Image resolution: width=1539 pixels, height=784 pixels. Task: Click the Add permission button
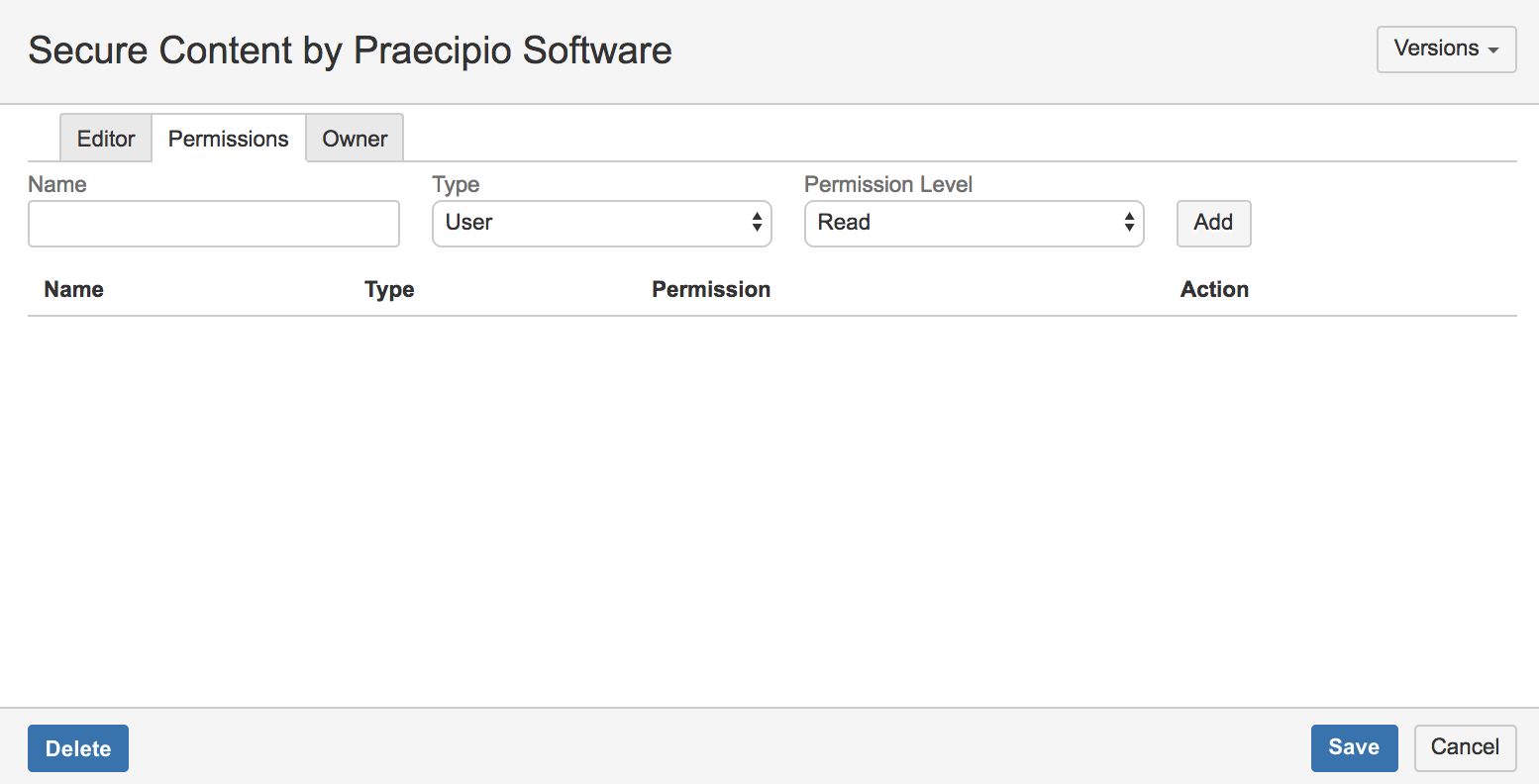coord(1213,224)
